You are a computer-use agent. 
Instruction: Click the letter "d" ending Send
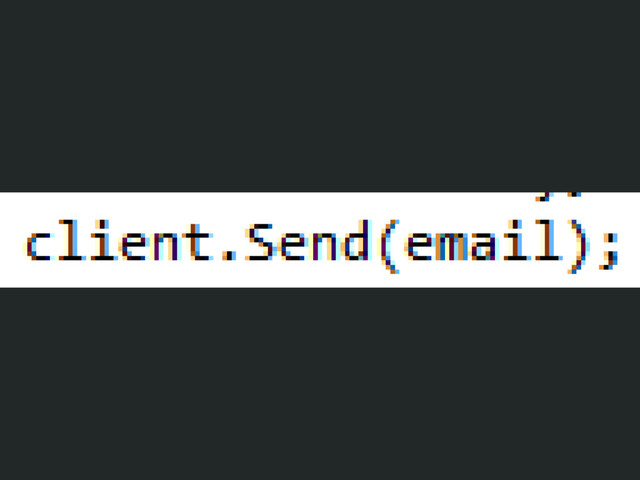357,240
